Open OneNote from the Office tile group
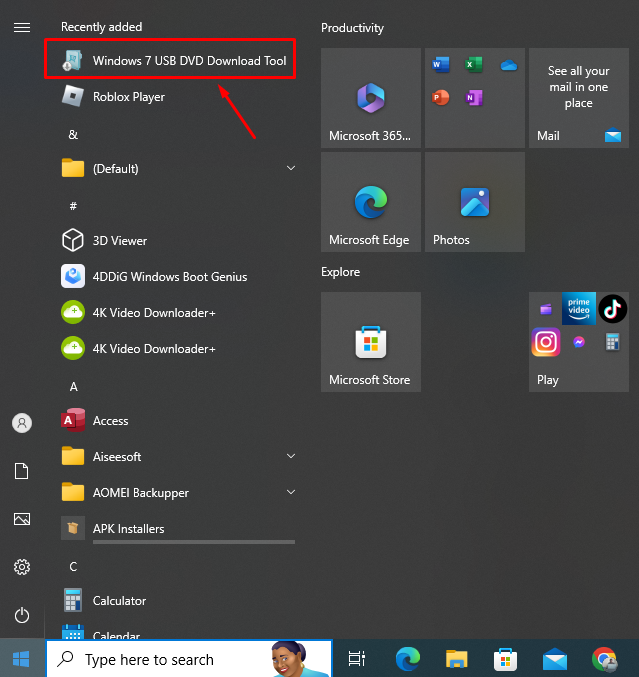Screen dimensions: 639x677 [474, 98]
